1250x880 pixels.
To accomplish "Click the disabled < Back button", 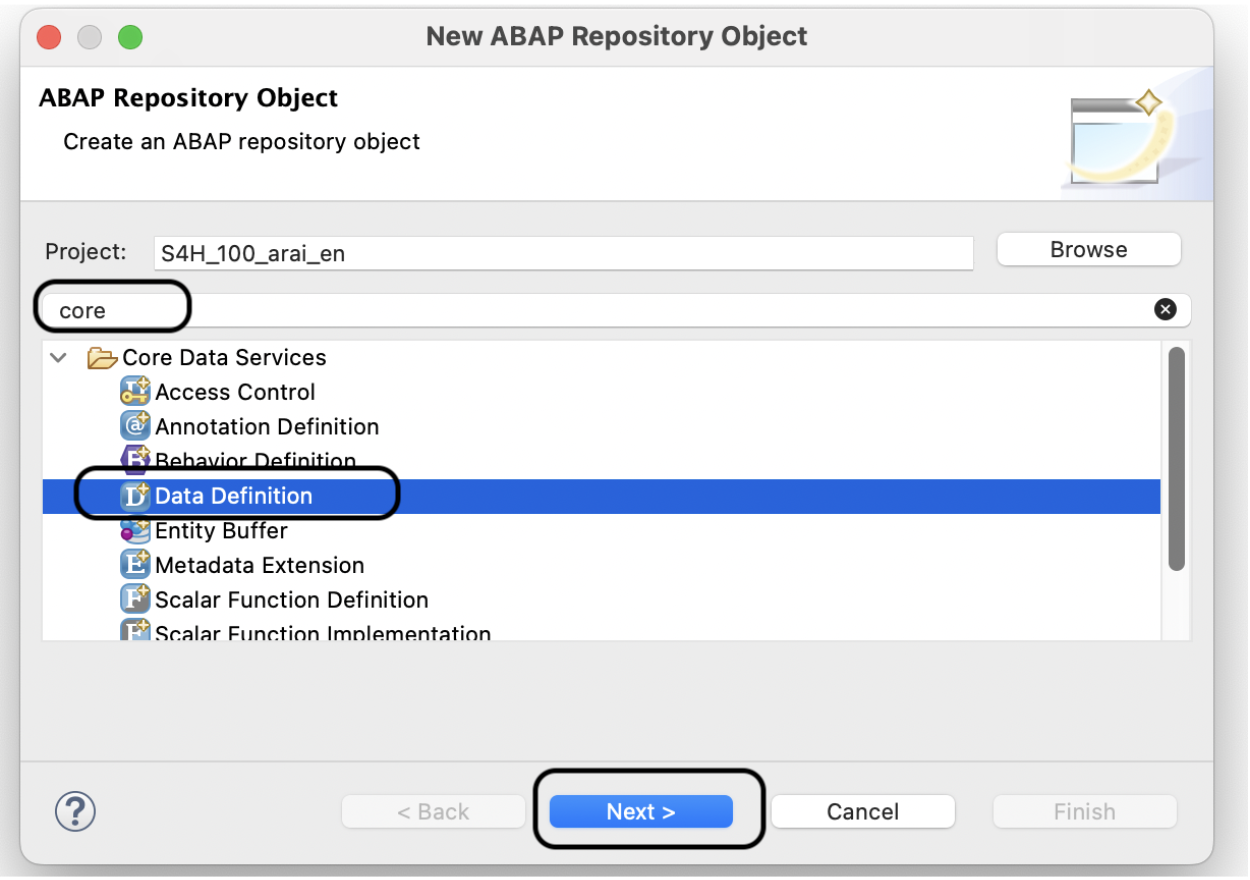I will tap(433, 812).
